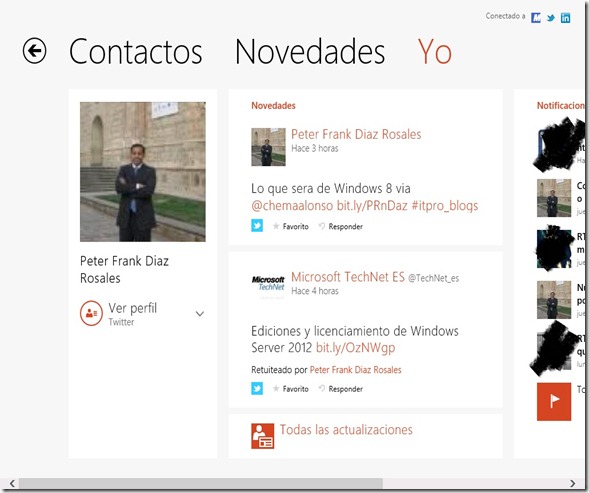Click Twitter icon under Windows 8 tweet
Image resolution: width=589 pixels, height=493 pixels.
[x=257, y=226]
